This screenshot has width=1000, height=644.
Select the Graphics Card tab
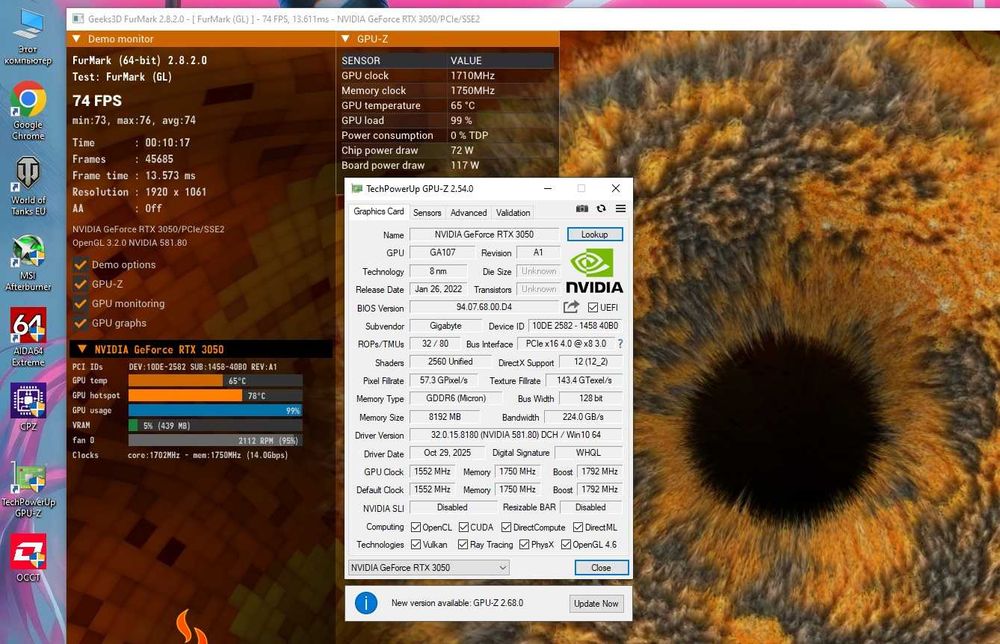[378, 212]
